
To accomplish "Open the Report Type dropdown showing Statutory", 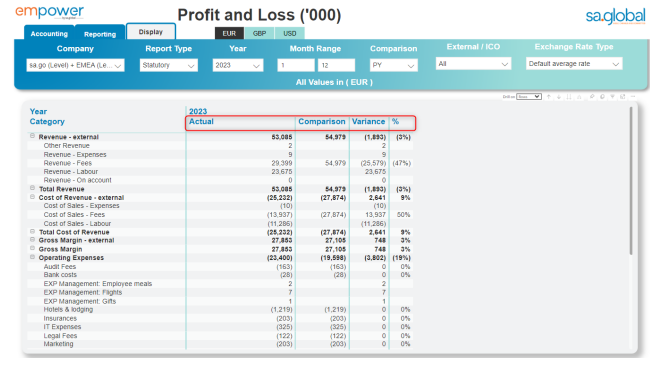I will pyautogui.click(x=169, y=65).
